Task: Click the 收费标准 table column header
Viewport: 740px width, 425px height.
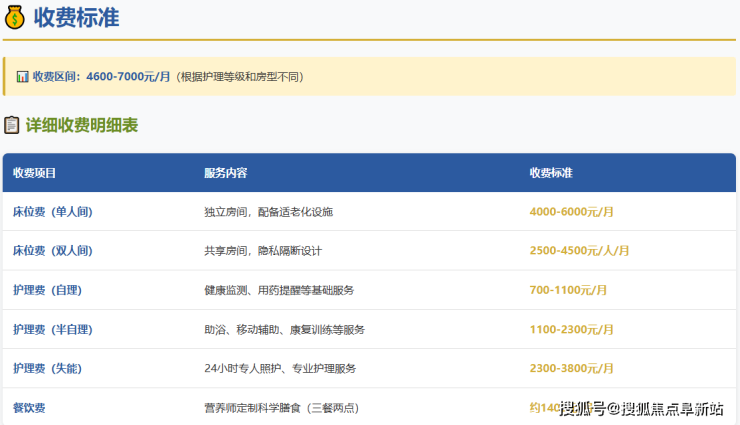Action: point(551,173)
